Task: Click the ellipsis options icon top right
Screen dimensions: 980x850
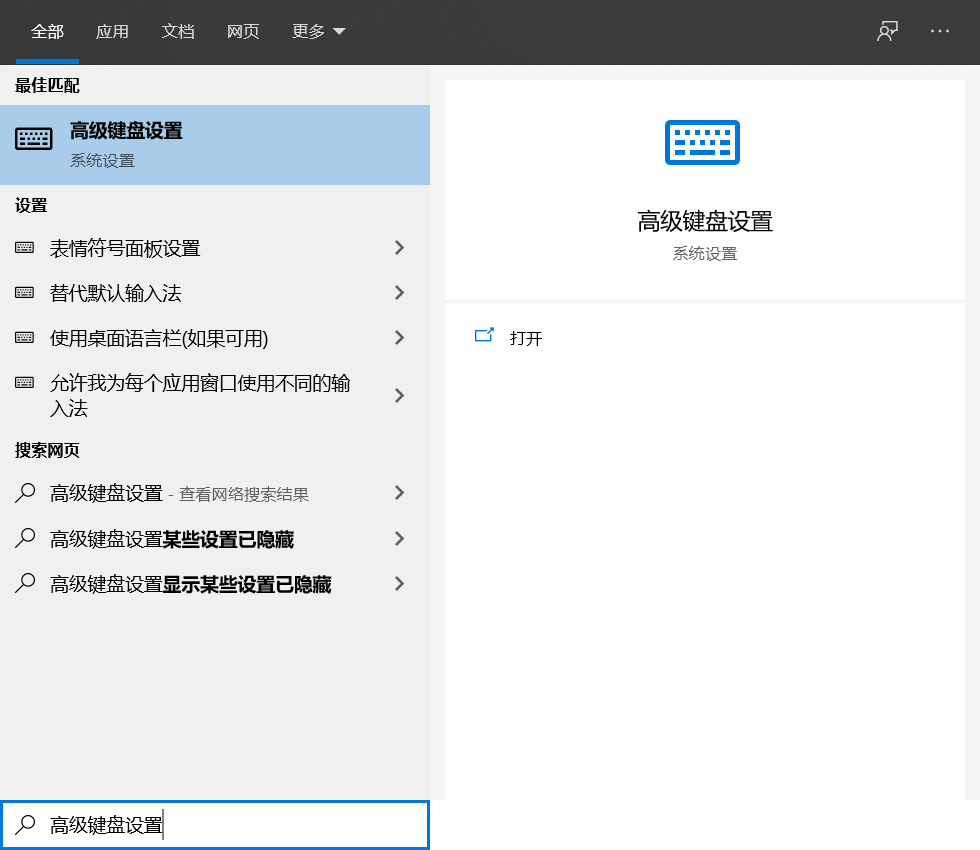Action: (939, 31)
